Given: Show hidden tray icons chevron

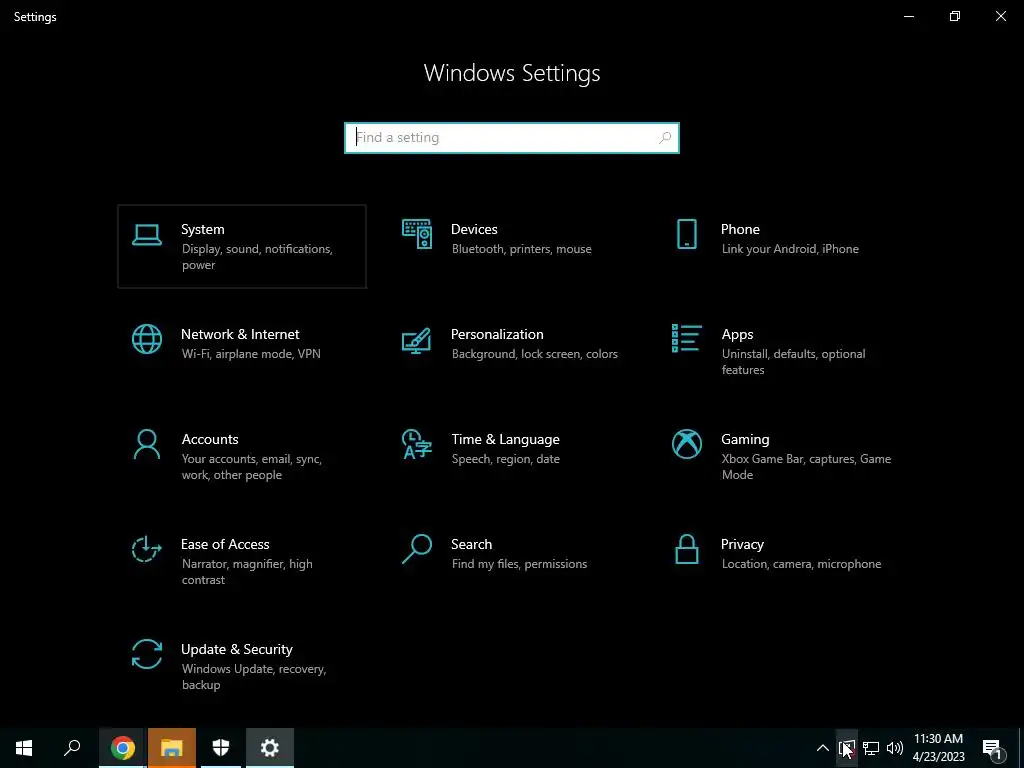Looking at the screenshot, I should coord(822,748).
